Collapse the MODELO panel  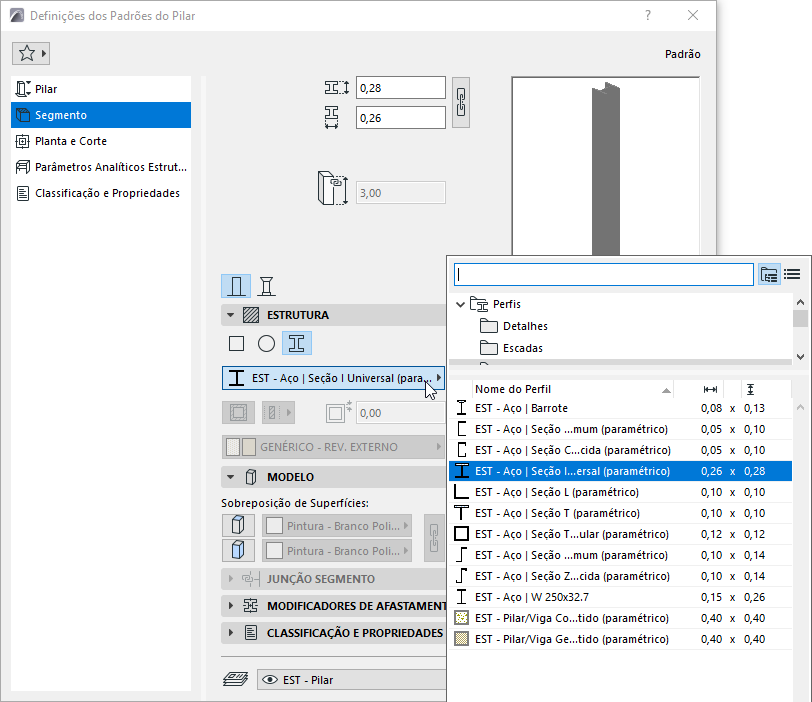pyautogui.click(x=231, y=477)
